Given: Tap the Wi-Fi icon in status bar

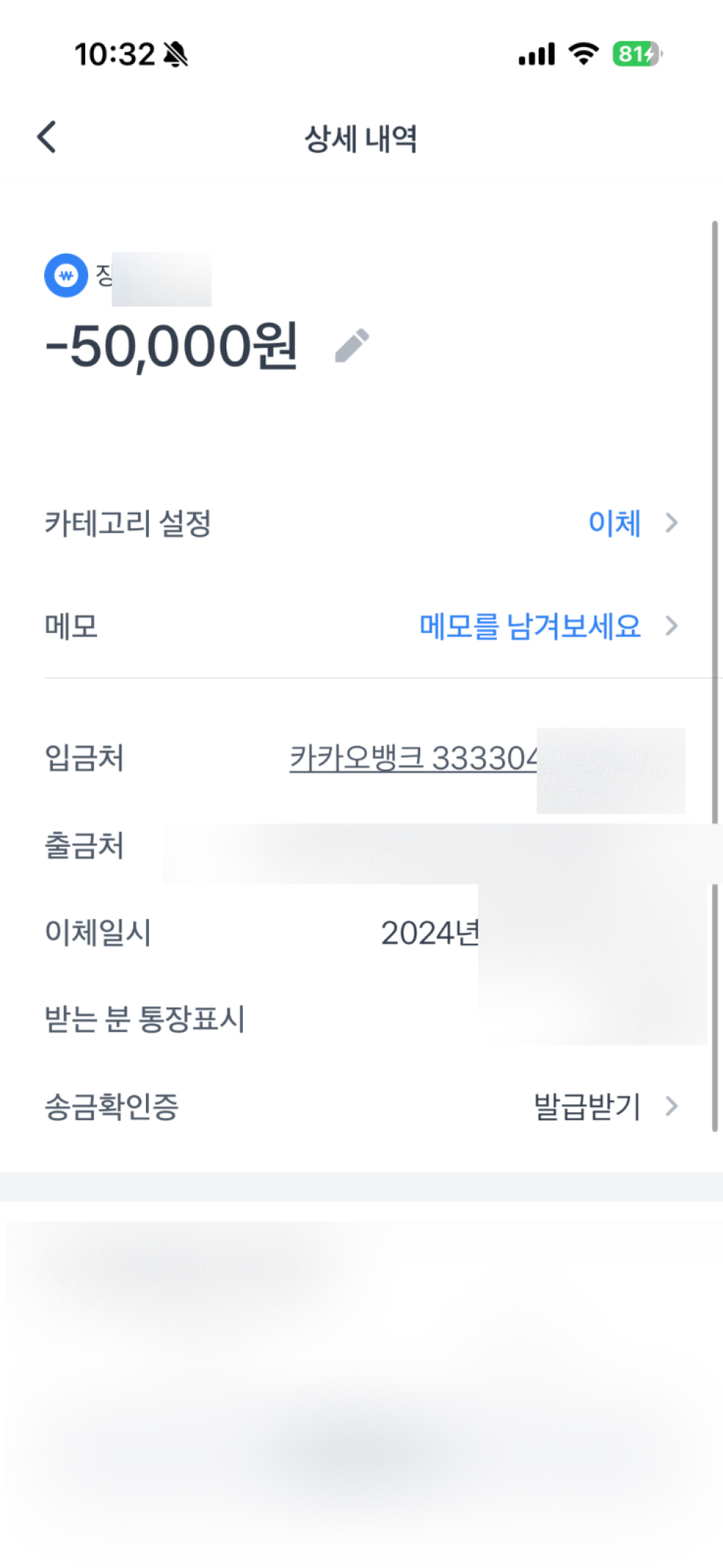Looking at the screenshot, I should pos(583,54).
